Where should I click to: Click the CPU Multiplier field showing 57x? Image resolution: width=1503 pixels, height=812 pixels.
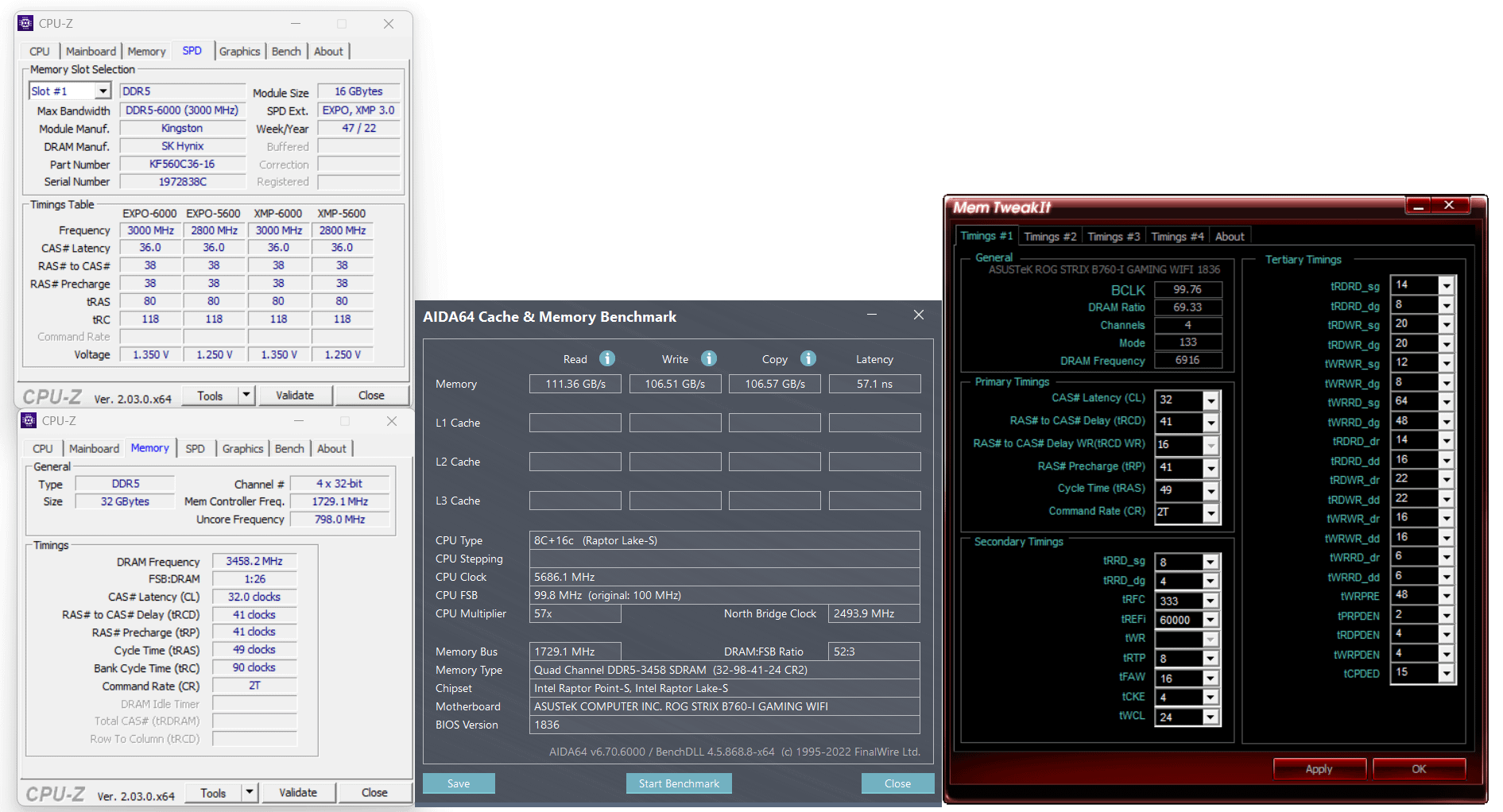click(x=575, y=613)
